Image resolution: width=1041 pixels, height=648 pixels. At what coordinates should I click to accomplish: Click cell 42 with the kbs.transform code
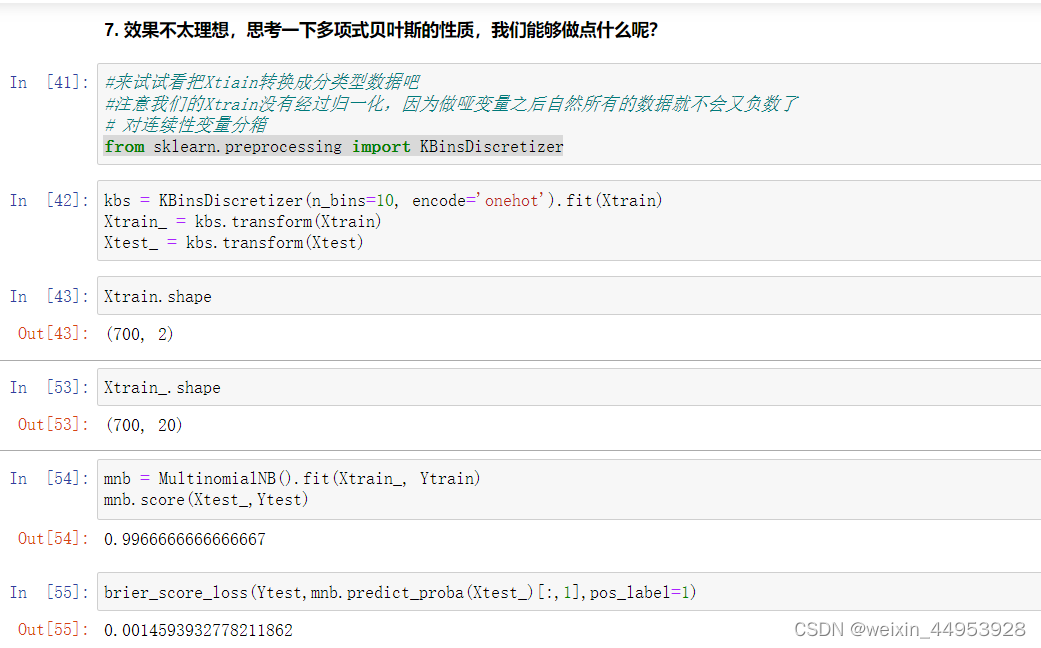(569, 220)
